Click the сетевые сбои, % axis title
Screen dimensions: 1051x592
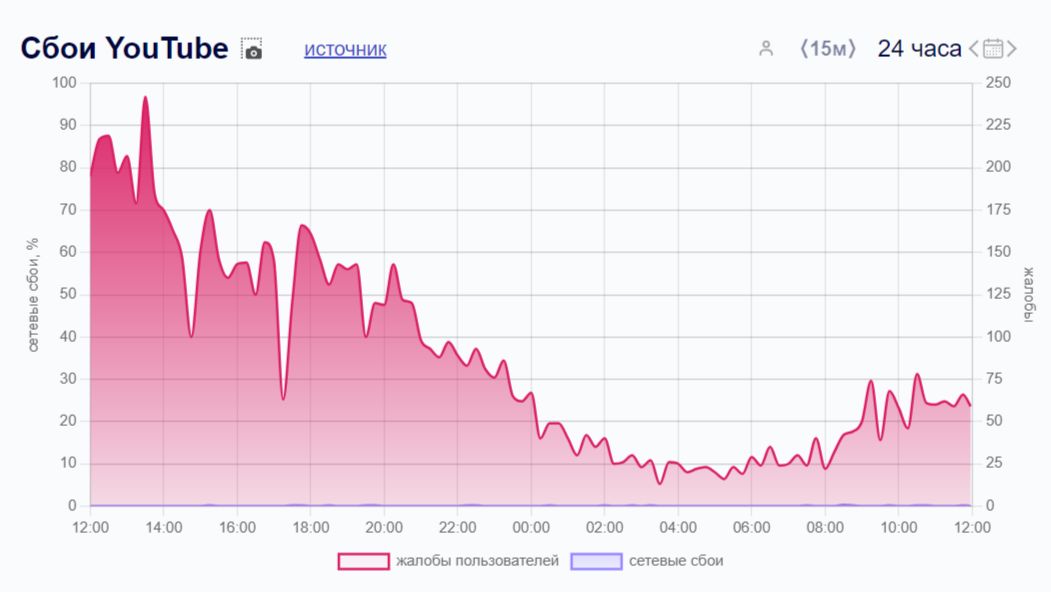[33, 294]
